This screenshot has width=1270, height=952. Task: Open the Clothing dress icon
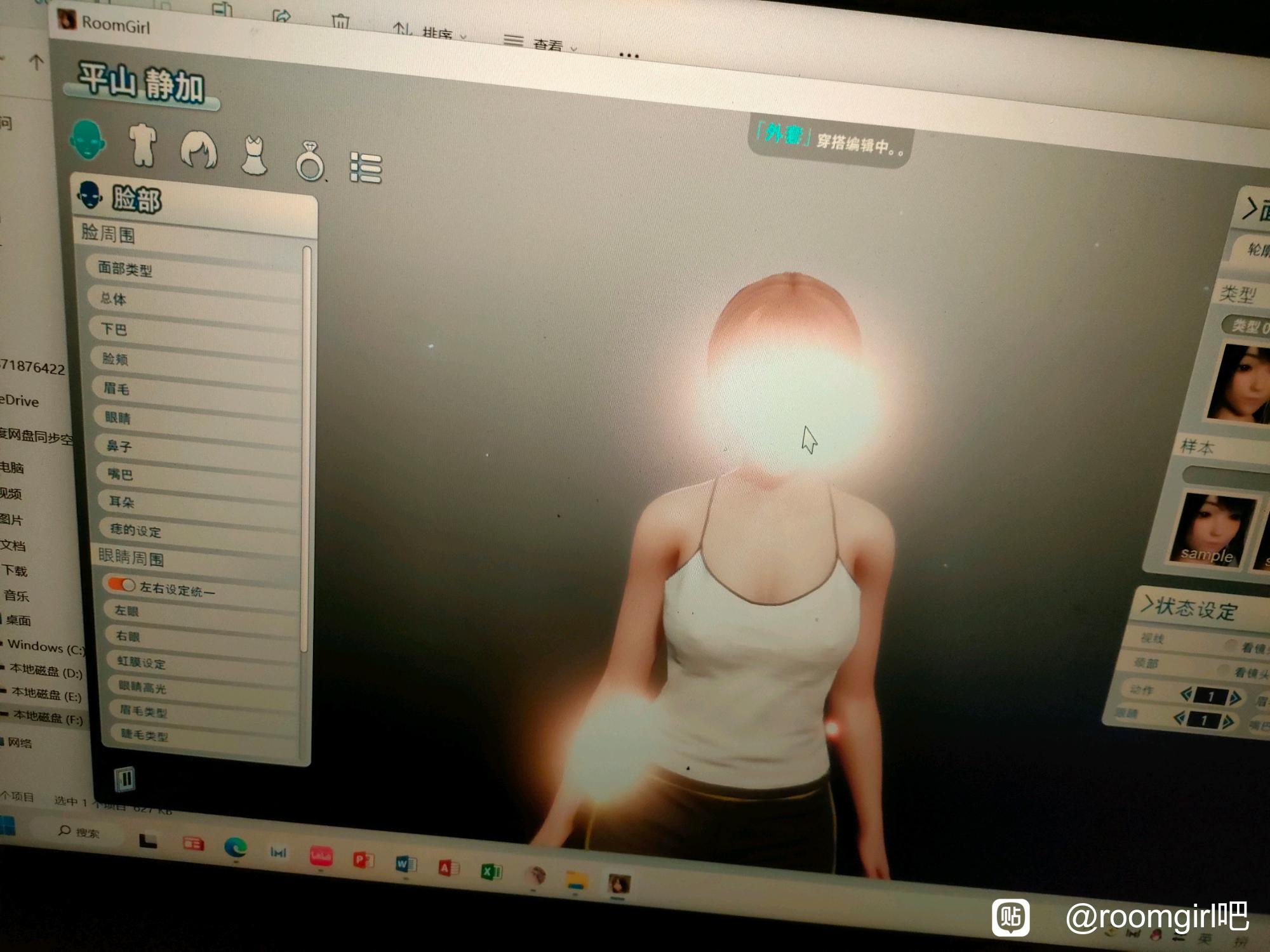click(254, 155)
